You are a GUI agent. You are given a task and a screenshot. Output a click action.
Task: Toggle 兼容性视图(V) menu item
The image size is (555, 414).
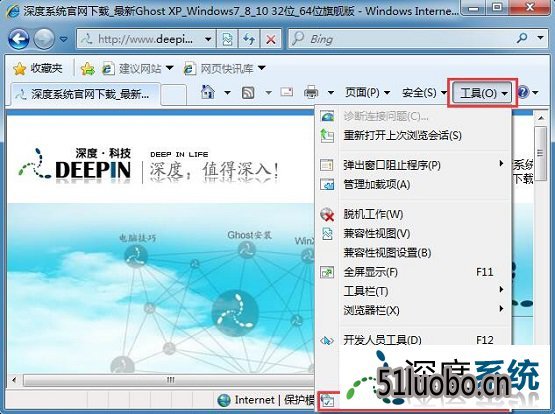tap(413, 234)
